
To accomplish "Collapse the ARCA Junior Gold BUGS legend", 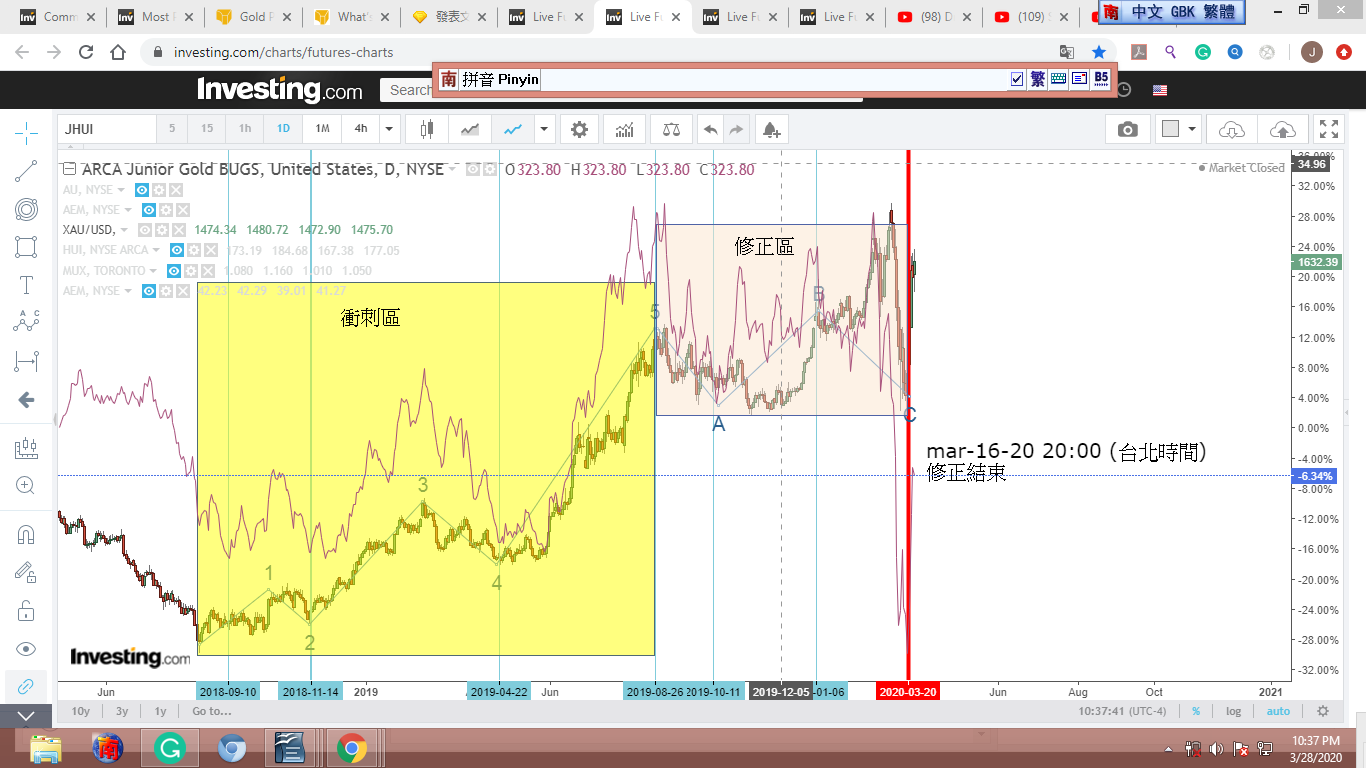I will (69, 169).
